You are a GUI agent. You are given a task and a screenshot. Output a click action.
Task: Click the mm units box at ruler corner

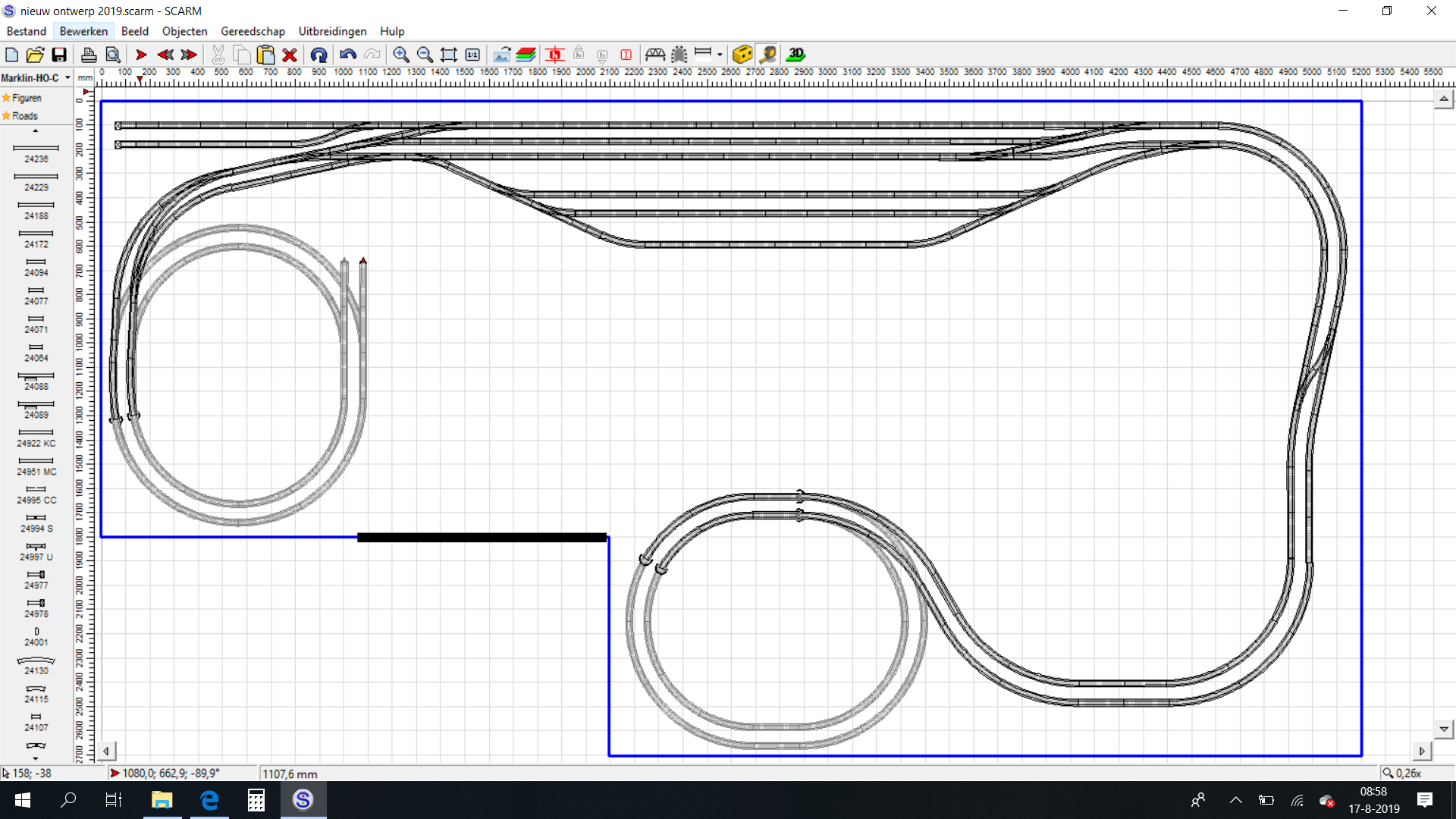(x=84, y=78)
